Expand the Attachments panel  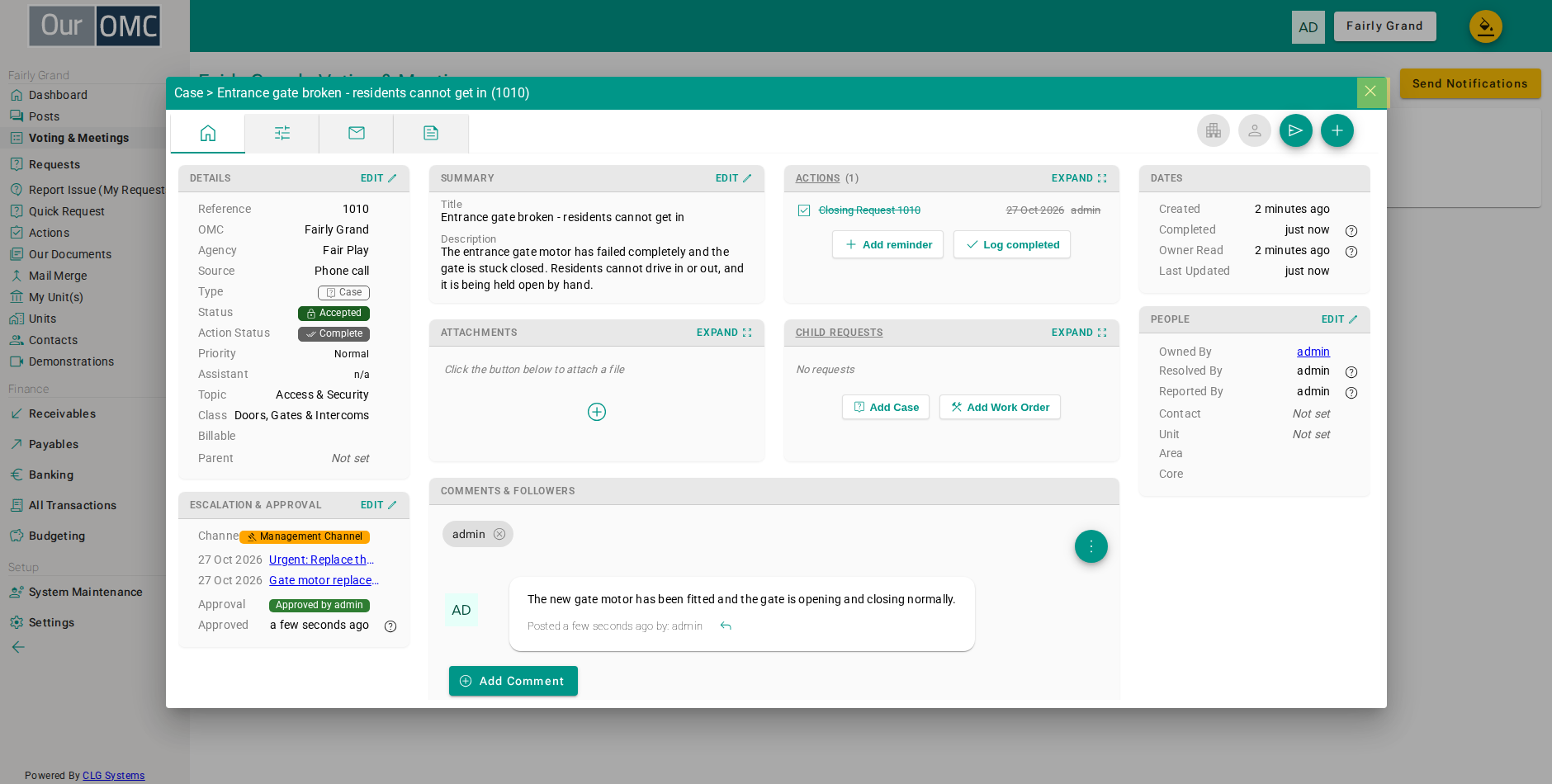[724, 333]
